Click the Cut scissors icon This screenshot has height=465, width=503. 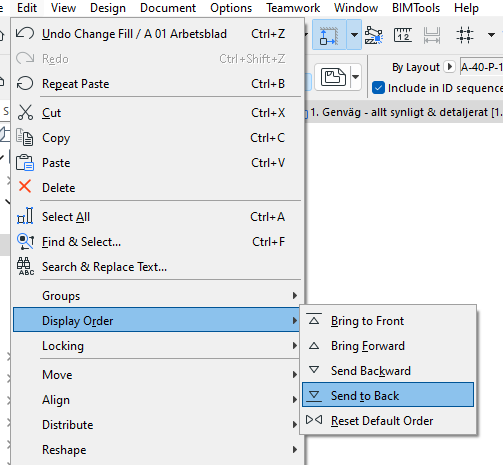25,113
